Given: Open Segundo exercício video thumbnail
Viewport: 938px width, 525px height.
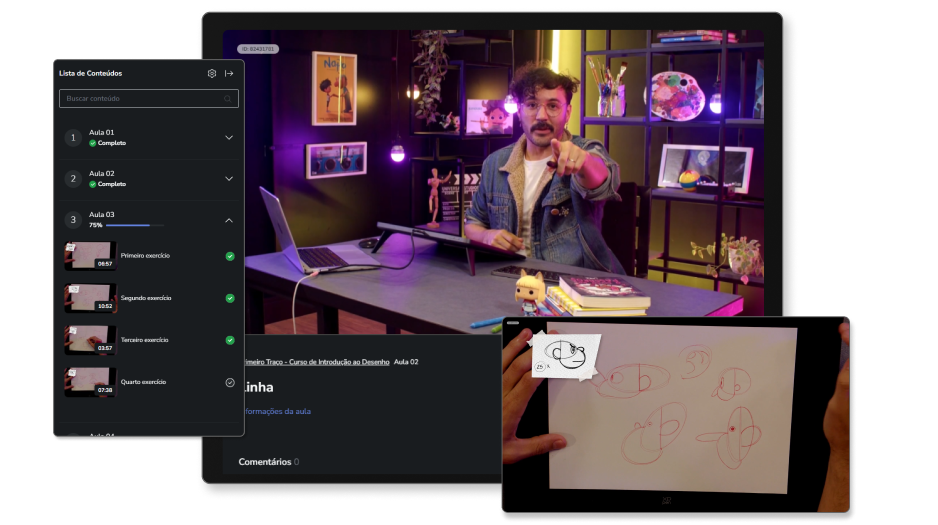Looking at the screenshot, I should (90, 298).
